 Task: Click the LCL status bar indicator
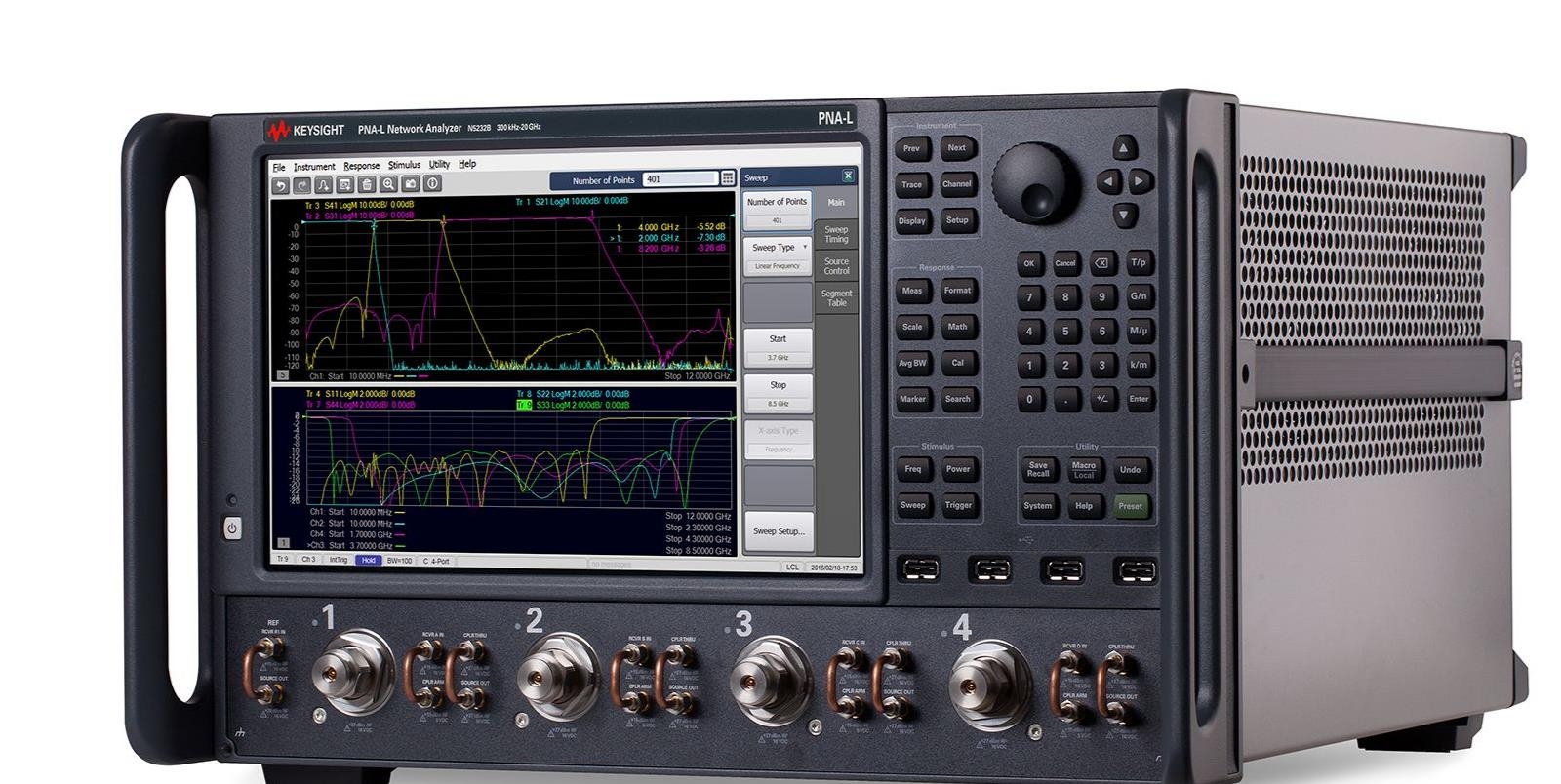[x=792, y=567]
